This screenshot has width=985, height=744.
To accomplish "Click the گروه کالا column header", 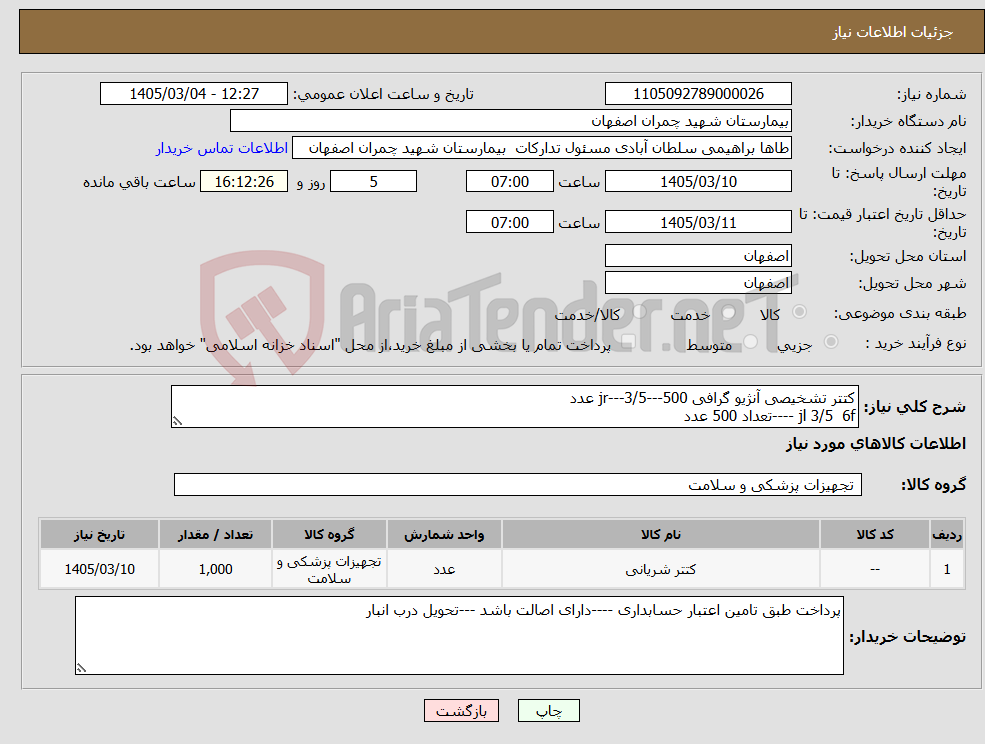I will click(329, 534).
